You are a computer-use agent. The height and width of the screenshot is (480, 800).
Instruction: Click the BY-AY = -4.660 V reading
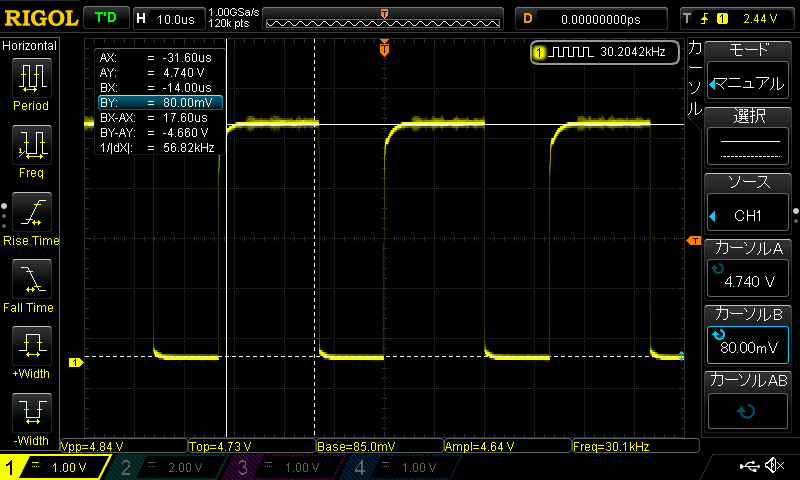coord(154,133)
